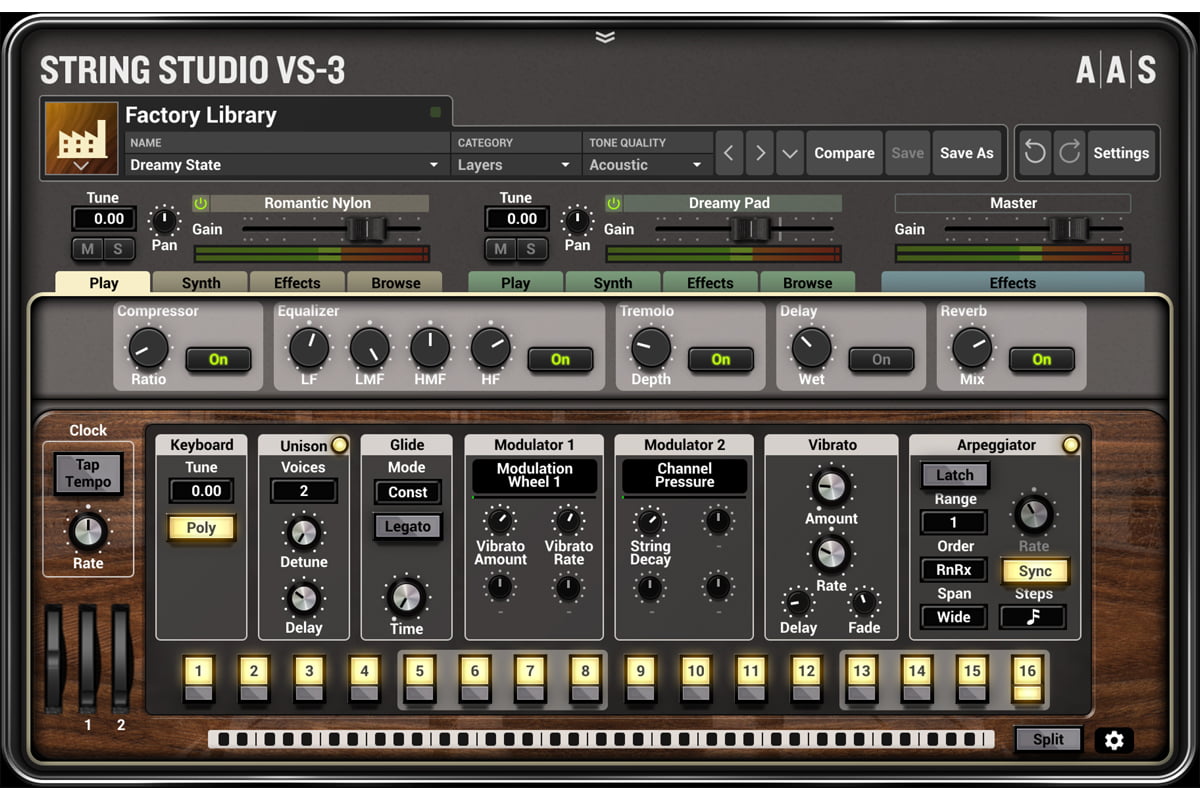Switch to Romantic Nylon Browse tab
Image resolution: width=1200 pixels, height=800 pixels.
396,283
